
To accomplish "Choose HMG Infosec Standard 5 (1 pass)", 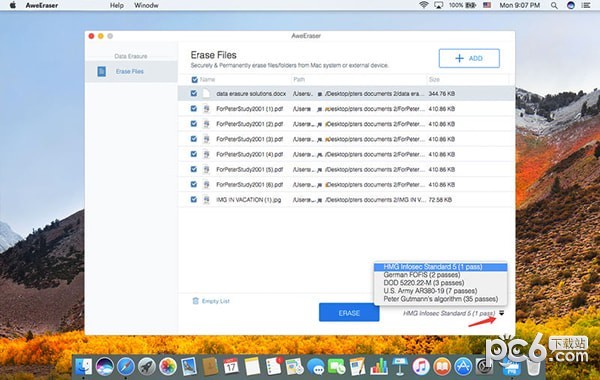I will pos(440,267).
